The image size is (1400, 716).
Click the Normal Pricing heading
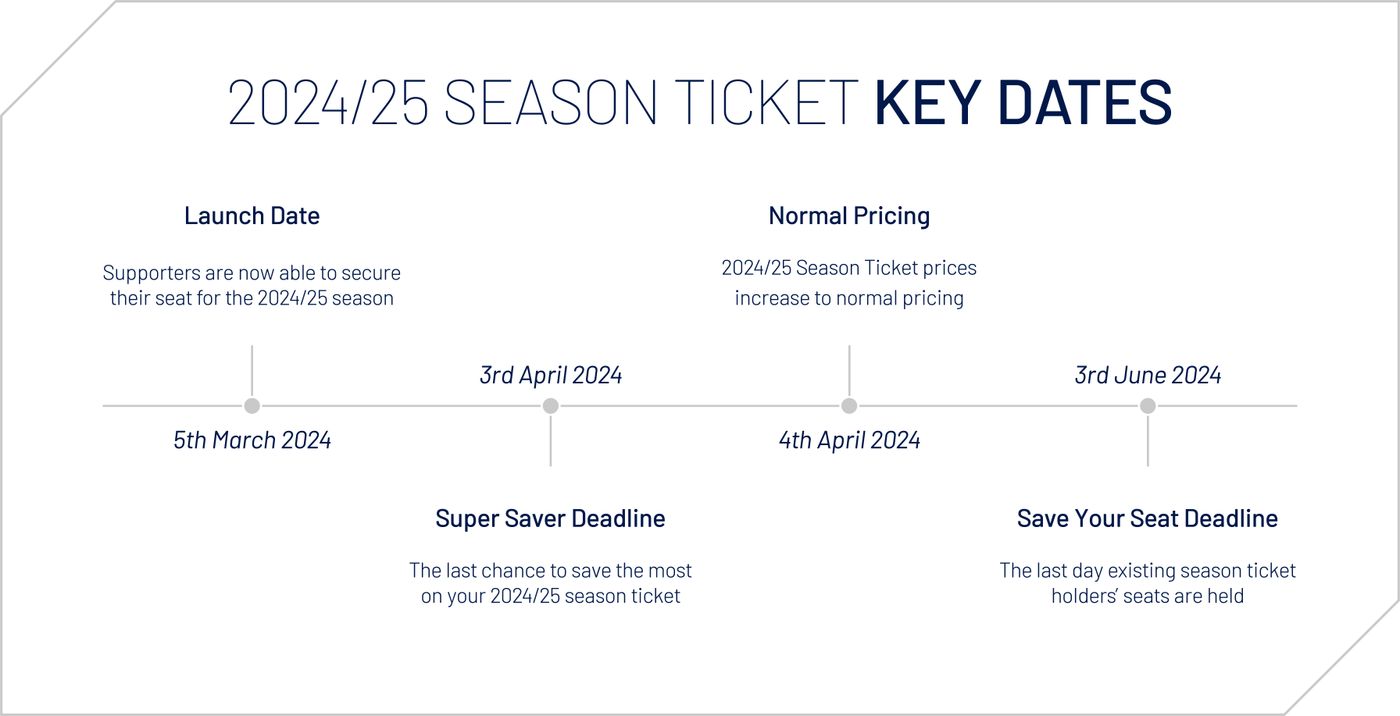(x=849, y=215)
